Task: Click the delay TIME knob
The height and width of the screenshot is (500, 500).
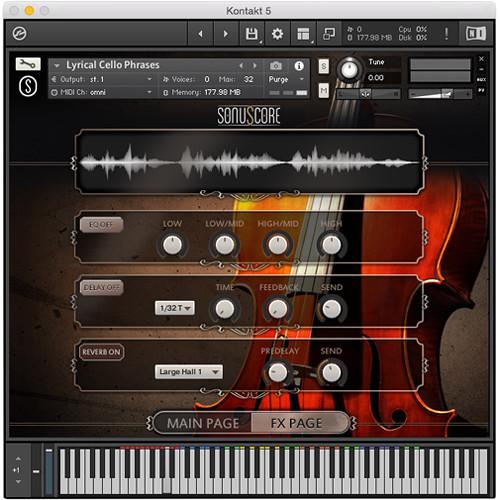Action: 225,309
